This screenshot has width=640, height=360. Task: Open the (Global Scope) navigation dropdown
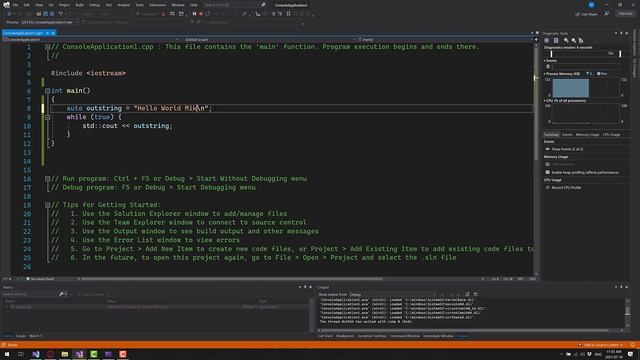click(x=269, y=40)
